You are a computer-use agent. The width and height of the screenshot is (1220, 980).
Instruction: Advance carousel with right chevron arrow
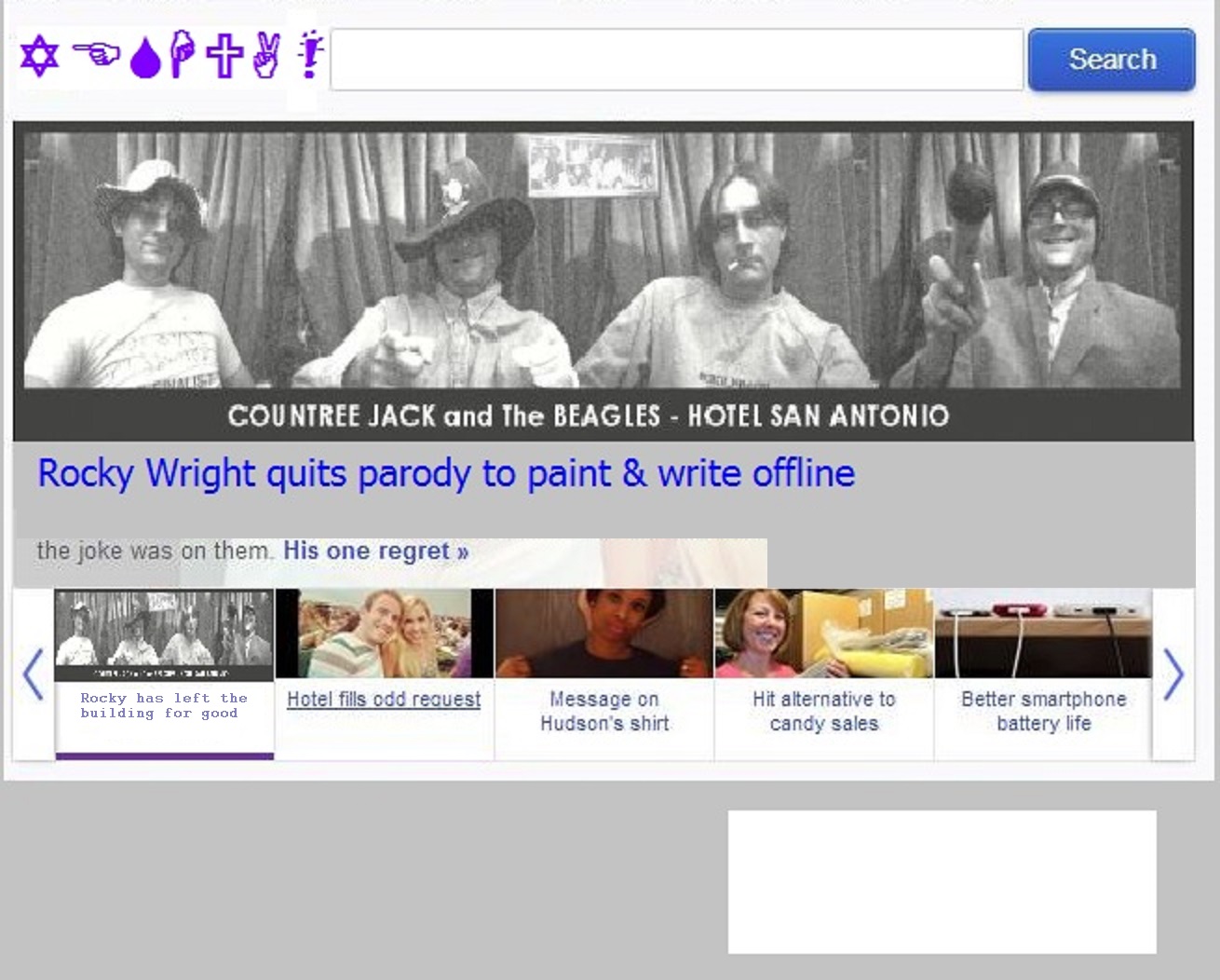point(1173,674)
